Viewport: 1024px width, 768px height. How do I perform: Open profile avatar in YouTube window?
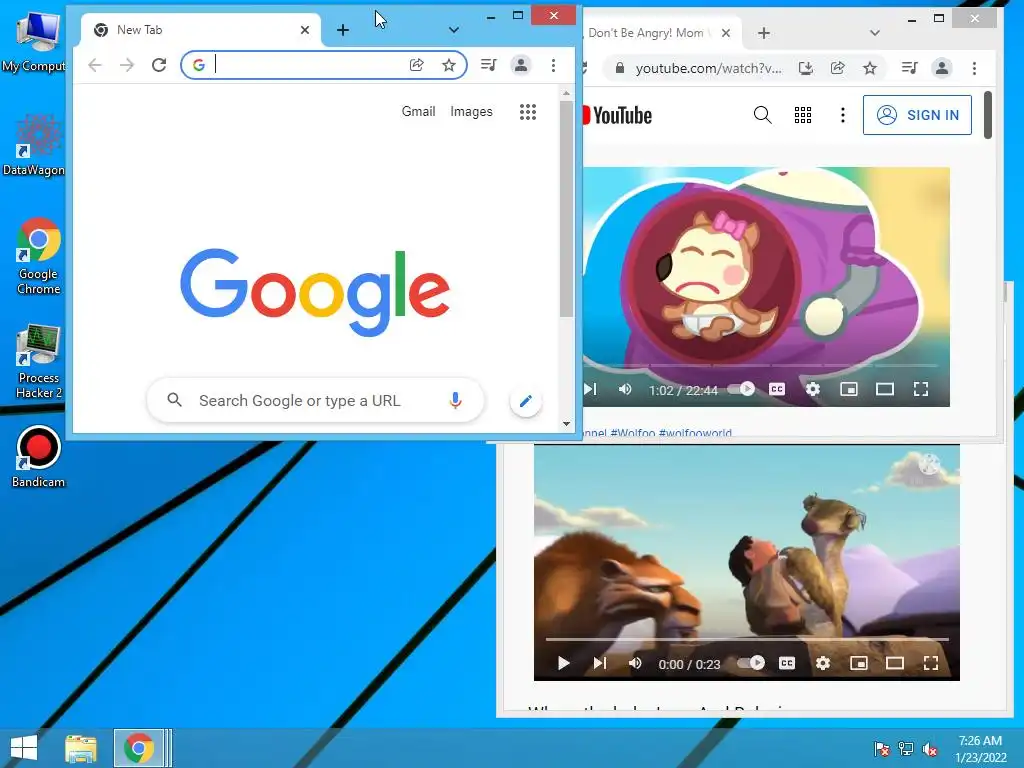pos(942,68)
